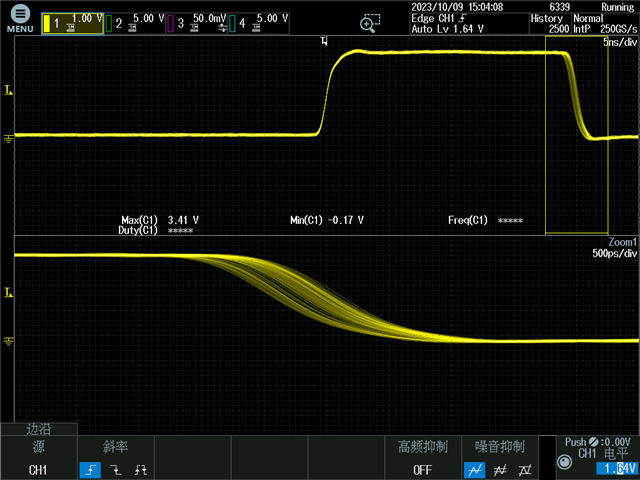Toggle 高频抑制 HF rejection OFF
Image resolution: width=640 pixels, height=480 pixels.
422,458
